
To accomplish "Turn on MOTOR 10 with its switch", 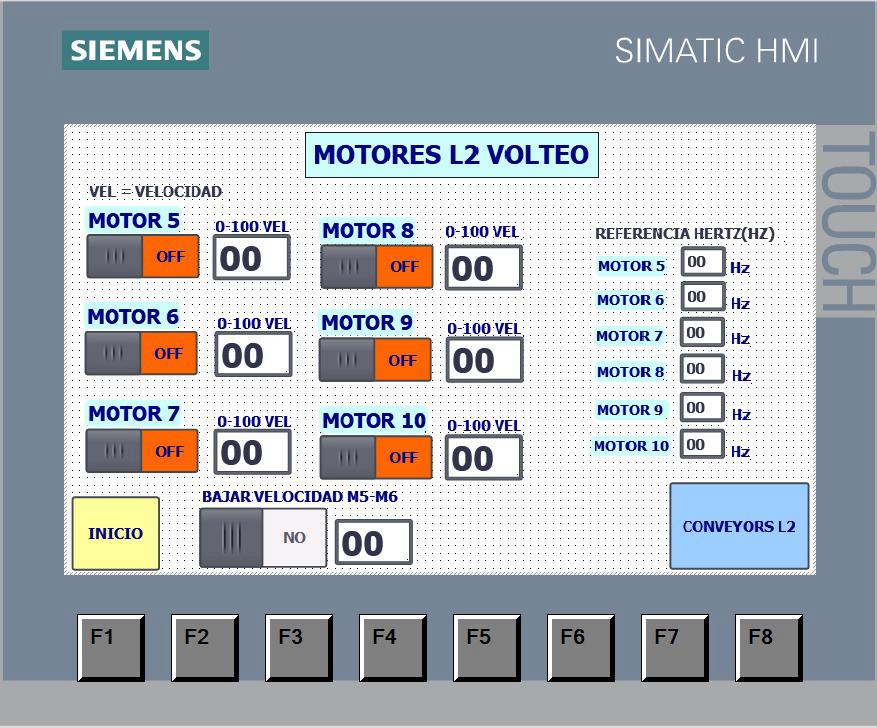I will (376, 457).
